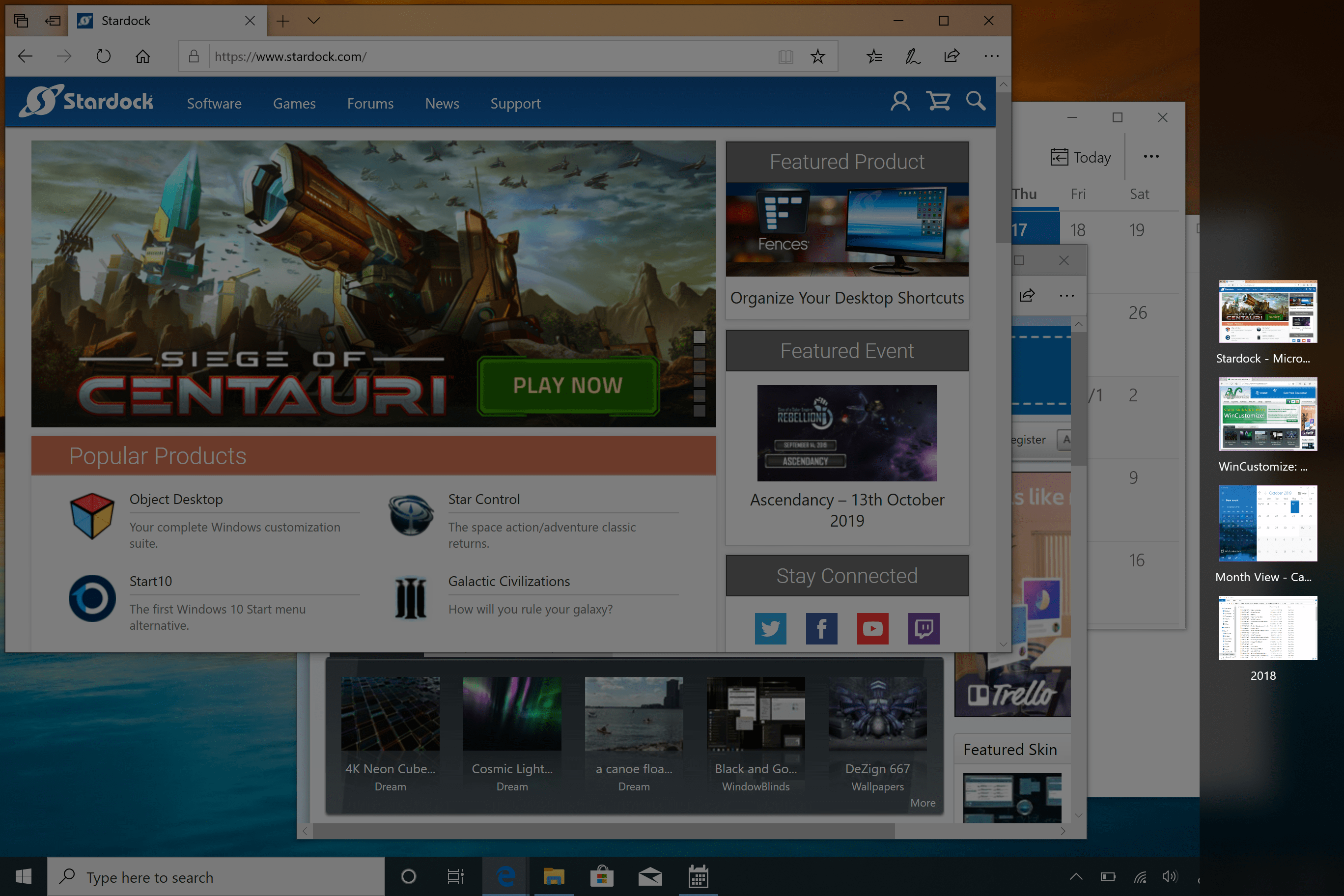Open the Windows Start menu

(24, 876)
